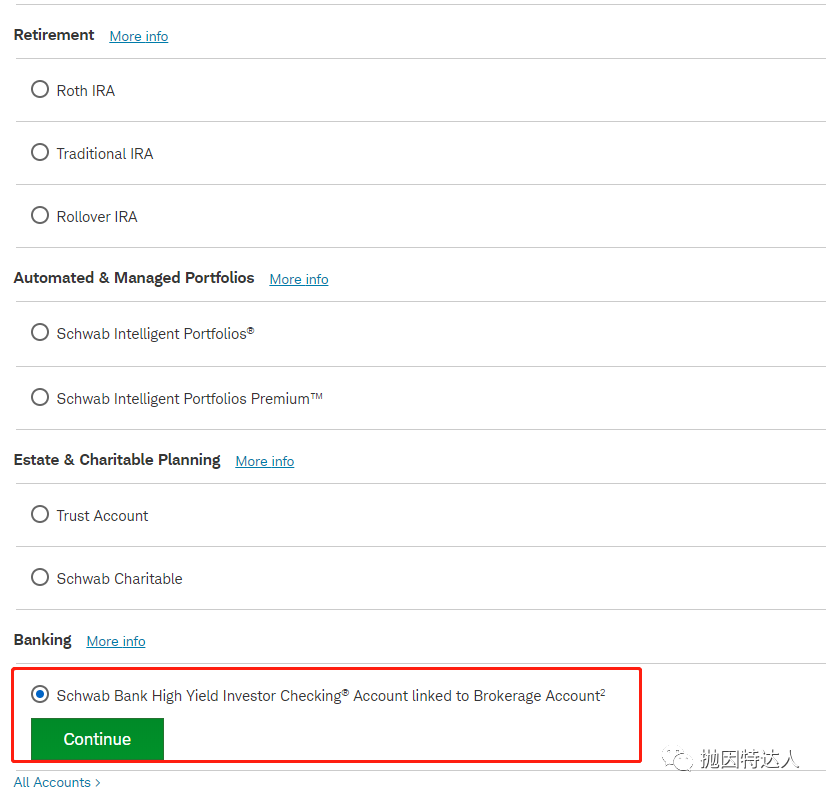Select the Trust Account radio button
This screenshot has height=795, width=826.
click(40, 514)
